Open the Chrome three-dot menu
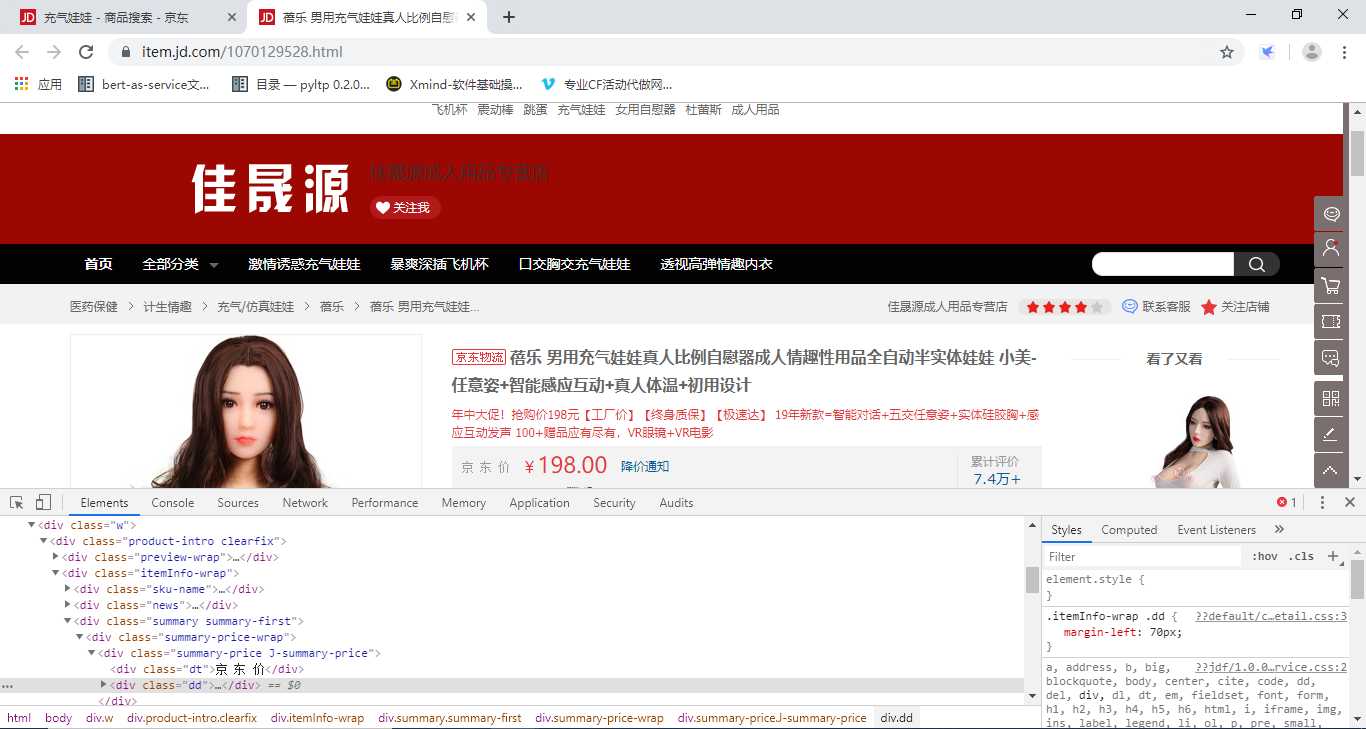The height and width of the screenshot is (729, 1366). tap(1345, 52)
